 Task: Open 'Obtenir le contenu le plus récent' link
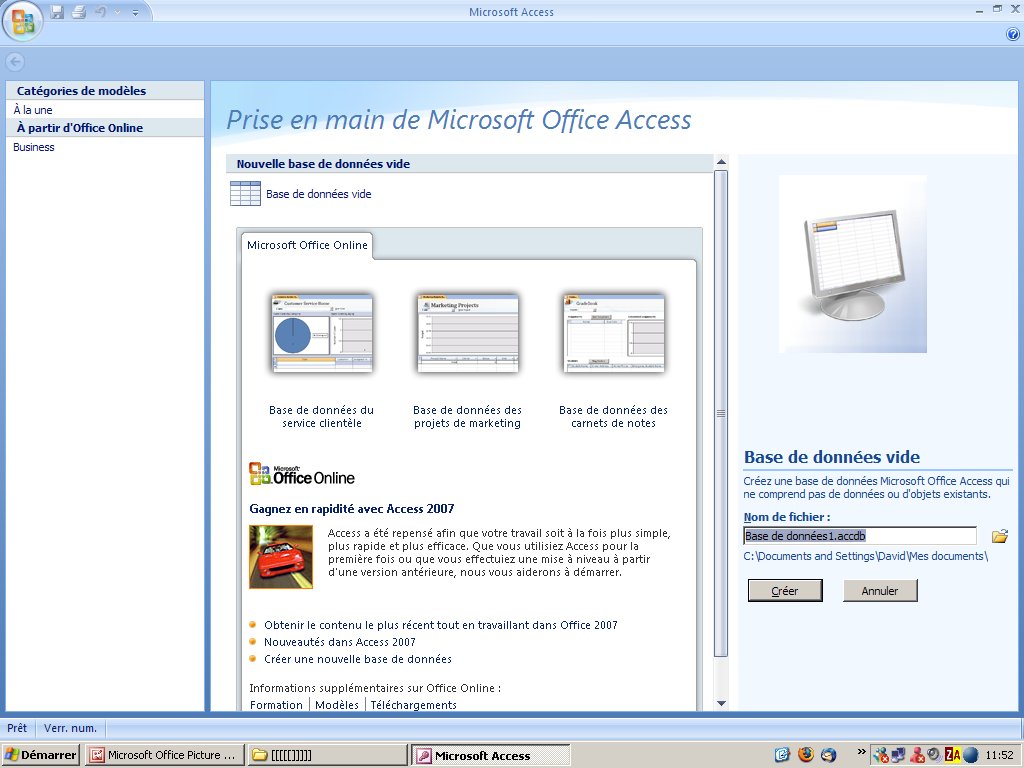(x=441, y=625)
